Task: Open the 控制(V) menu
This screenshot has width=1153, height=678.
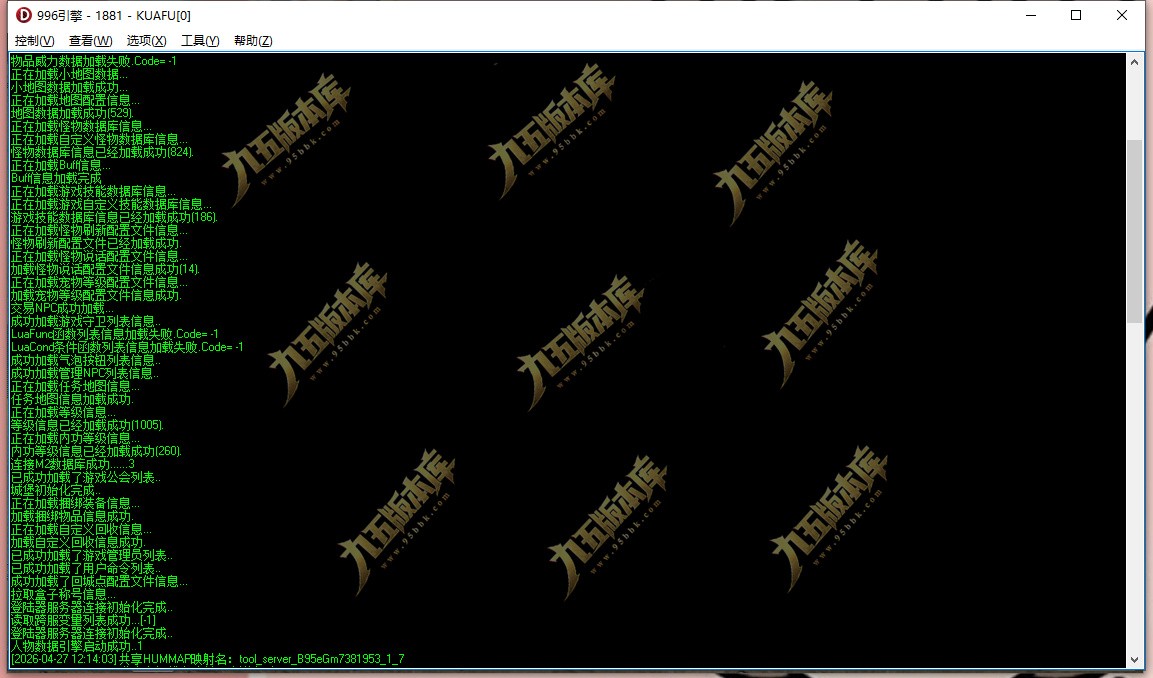Action: pos(35,40)
